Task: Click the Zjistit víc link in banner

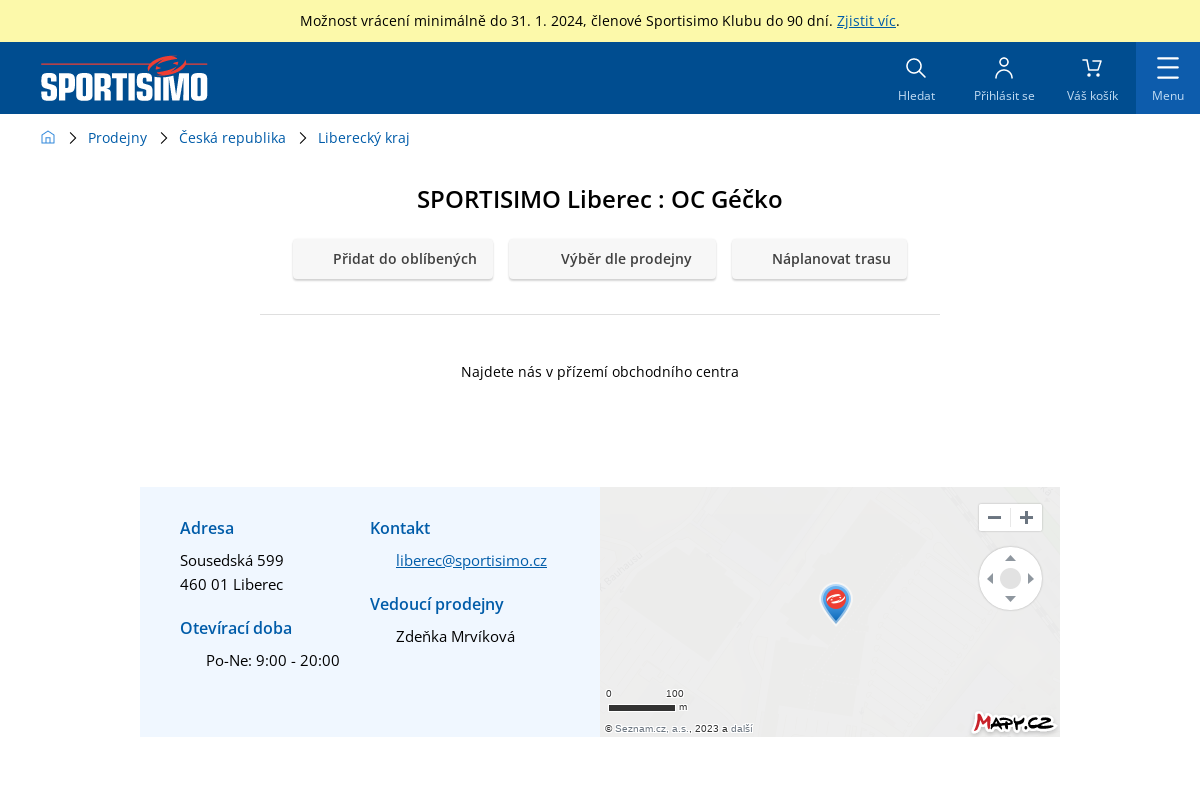Action: (x=866, y=21)
